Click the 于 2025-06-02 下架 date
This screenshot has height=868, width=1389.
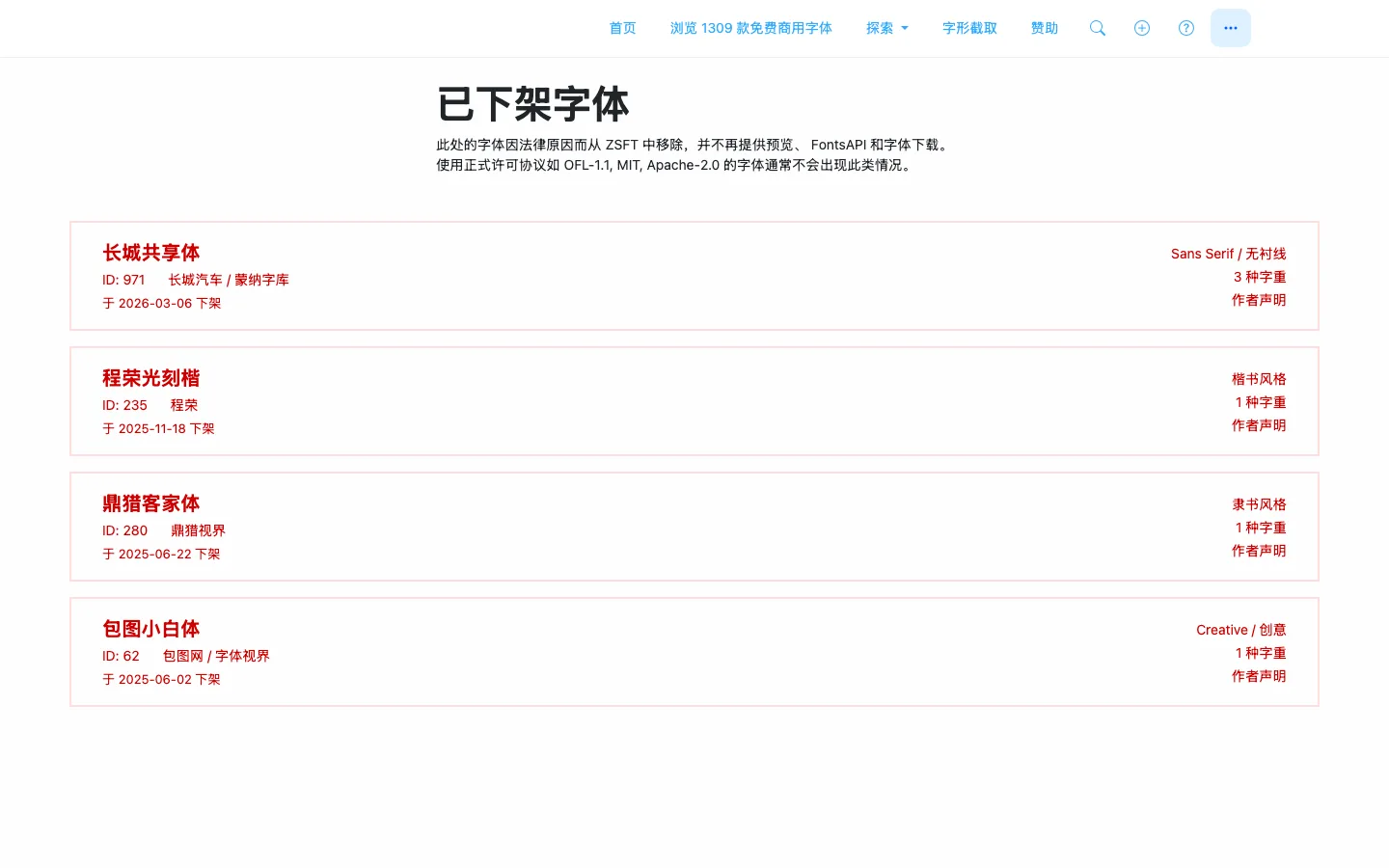click(x=161, y=679)
